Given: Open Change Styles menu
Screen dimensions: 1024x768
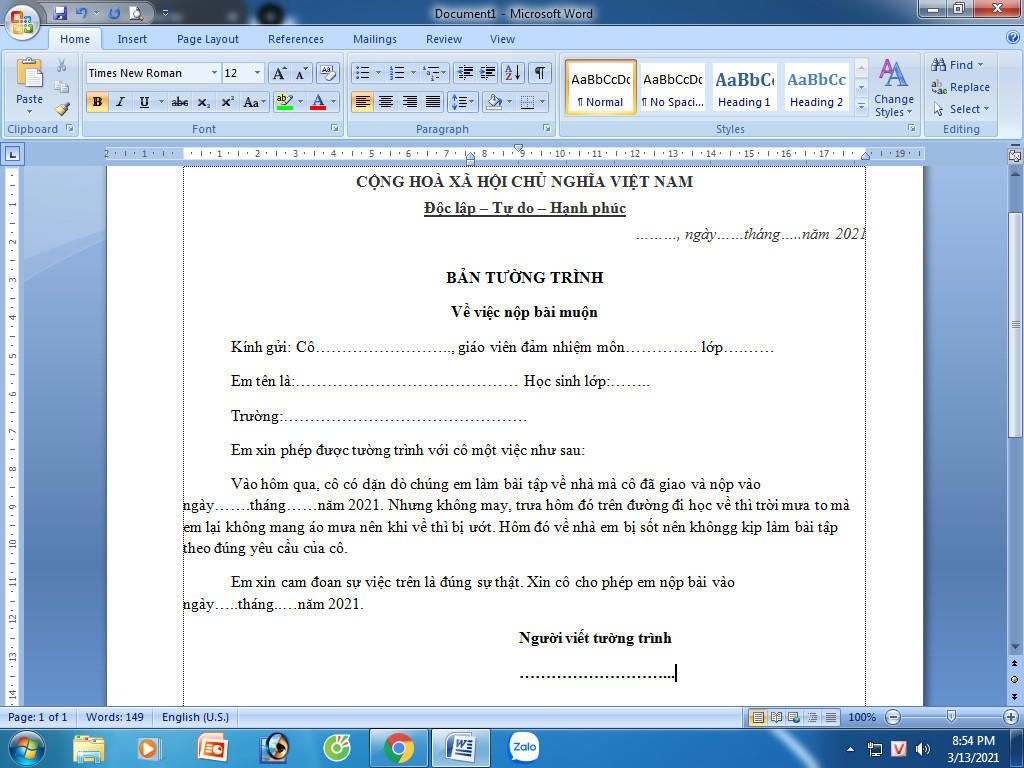Looking at the screenshot, I should click(893, 88).
